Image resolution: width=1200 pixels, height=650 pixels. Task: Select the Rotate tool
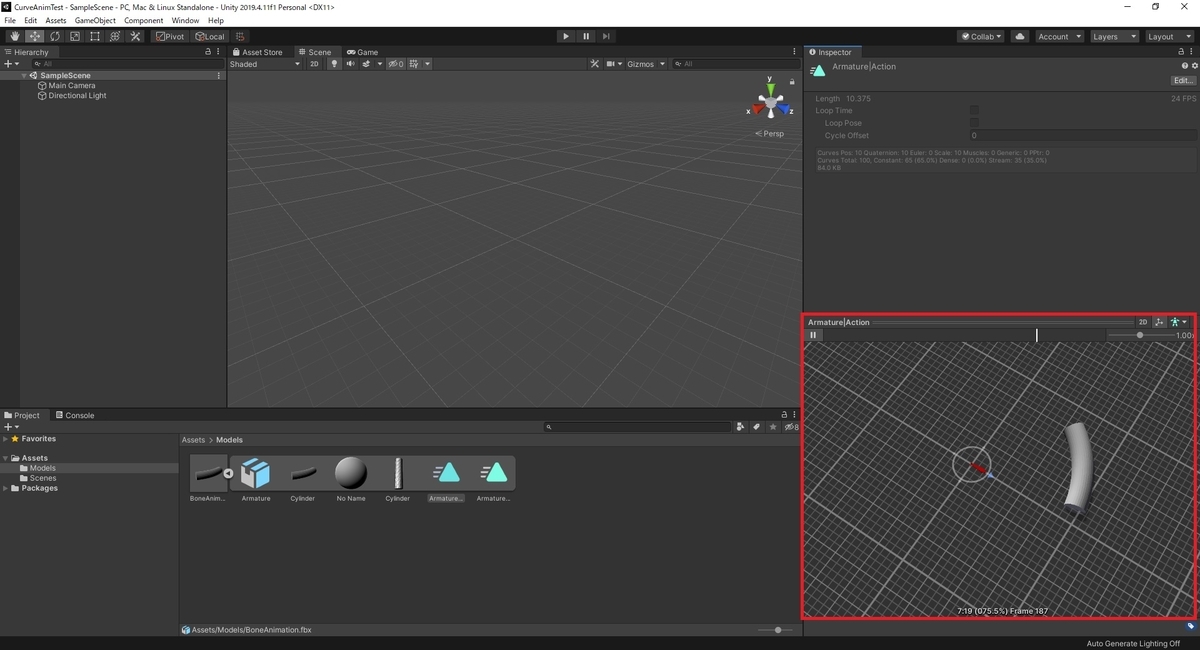click(x=54, y=36)
